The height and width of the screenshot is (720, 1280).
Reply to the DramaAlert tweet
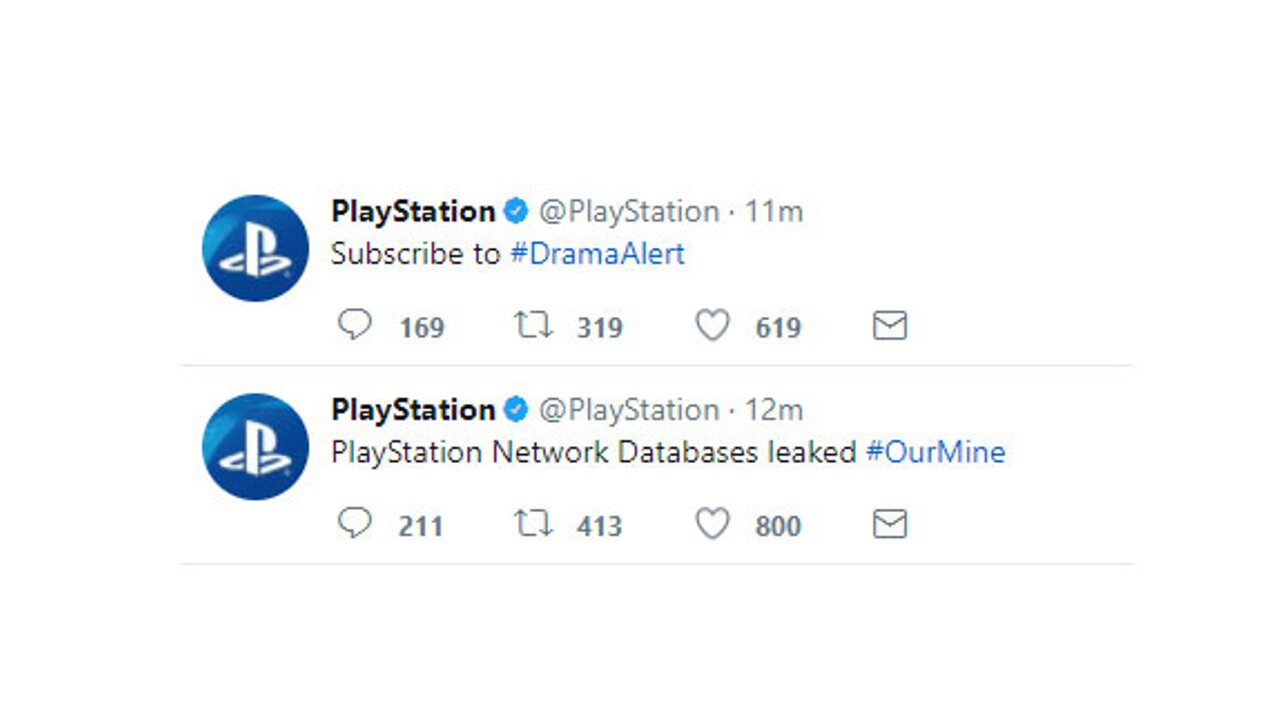355,326
